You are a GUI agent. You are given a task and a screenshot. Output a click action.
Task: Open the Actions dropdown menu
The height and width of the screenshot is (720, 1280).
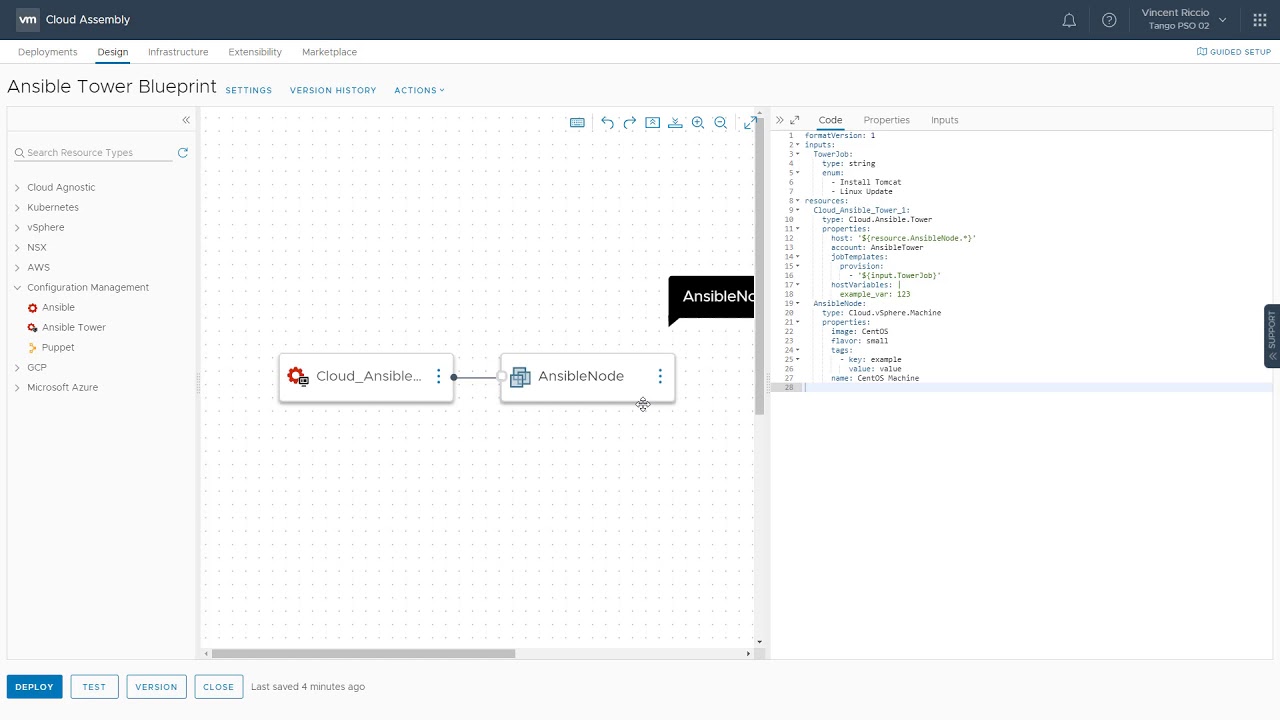419,90
